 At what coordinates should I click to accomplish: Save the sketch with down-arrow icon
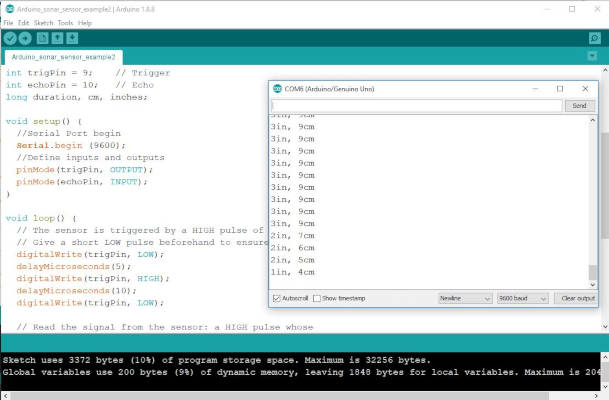pyautogui.click(x=72, y=38)
